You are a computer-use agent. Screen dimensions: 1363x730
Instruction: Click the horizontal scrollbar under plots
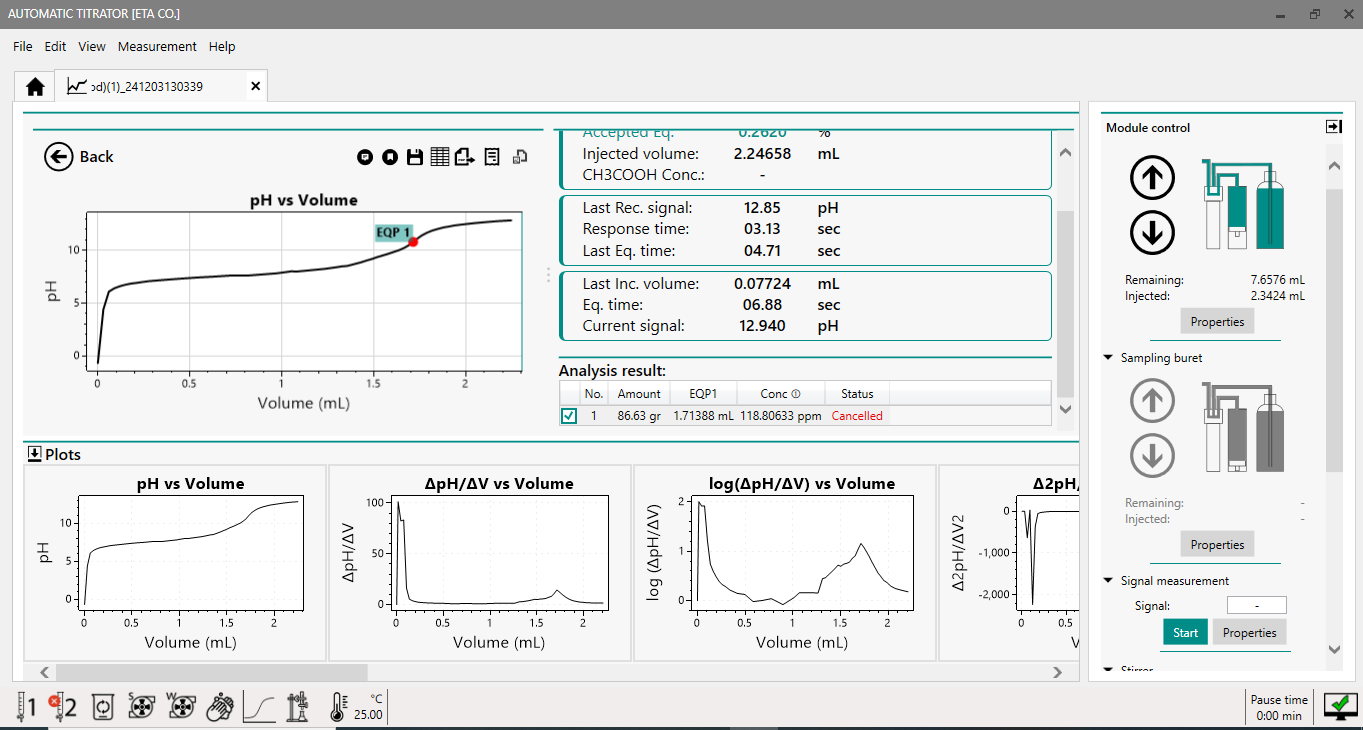(x=211, y=673)
